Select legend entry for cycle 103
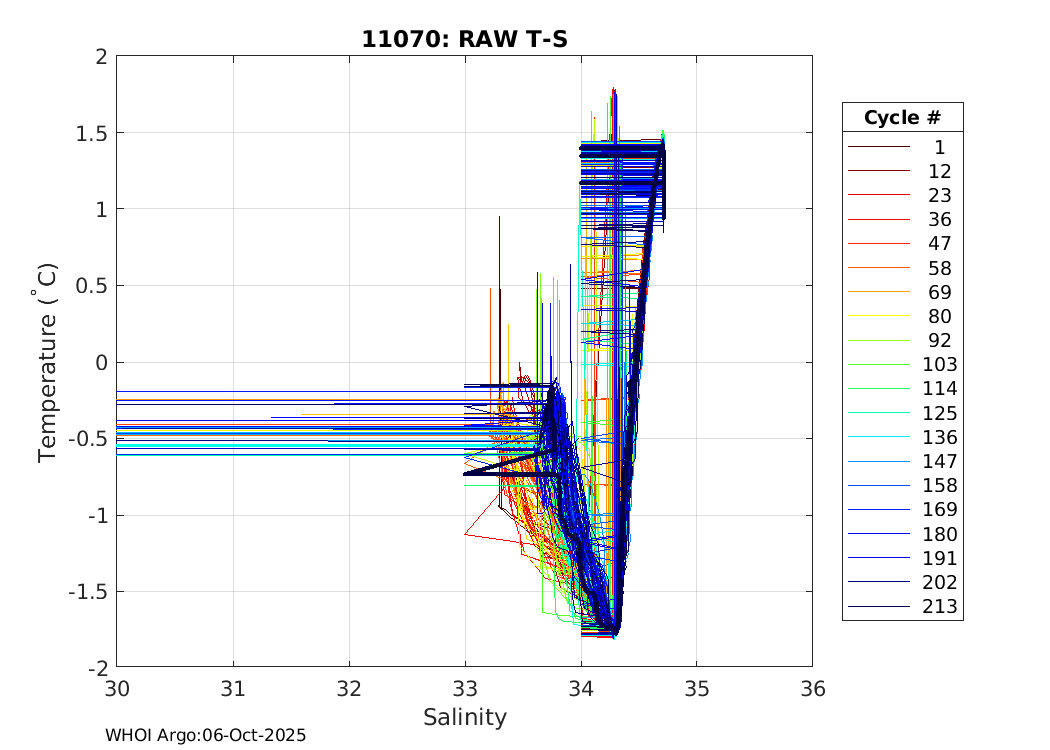Image resolution: width=1050 pixels, height=750 pixels. click(x=939, y=365)
